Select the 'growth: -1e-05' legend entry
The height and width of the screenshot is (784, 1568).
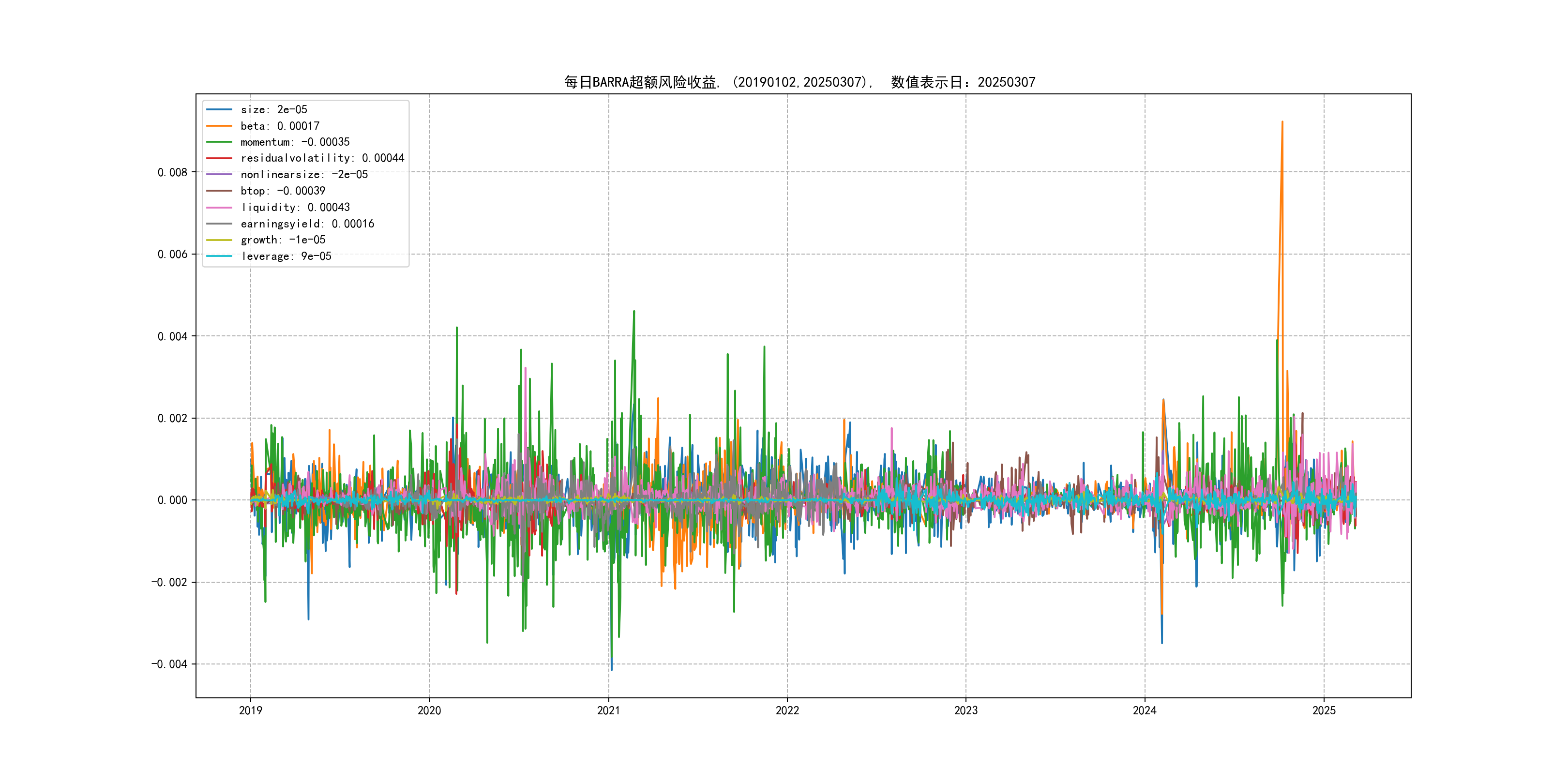(x=283, y=240)
